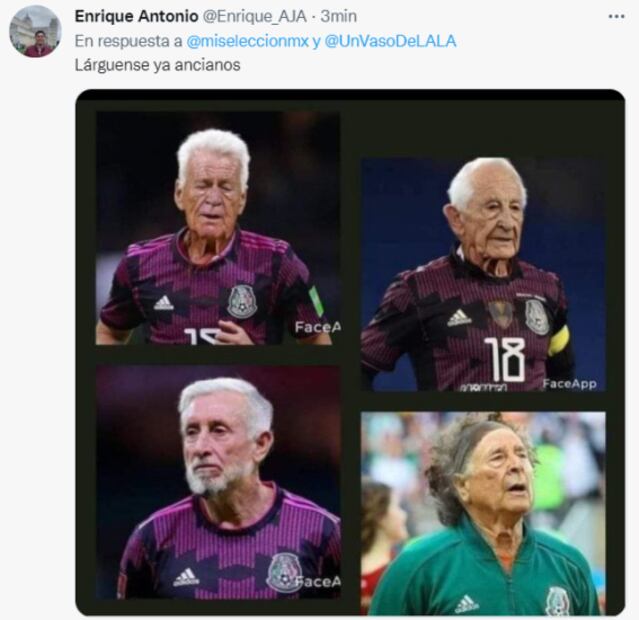Open the Enrique Antonio display name link
639x620 pixels.
[136, 16]
